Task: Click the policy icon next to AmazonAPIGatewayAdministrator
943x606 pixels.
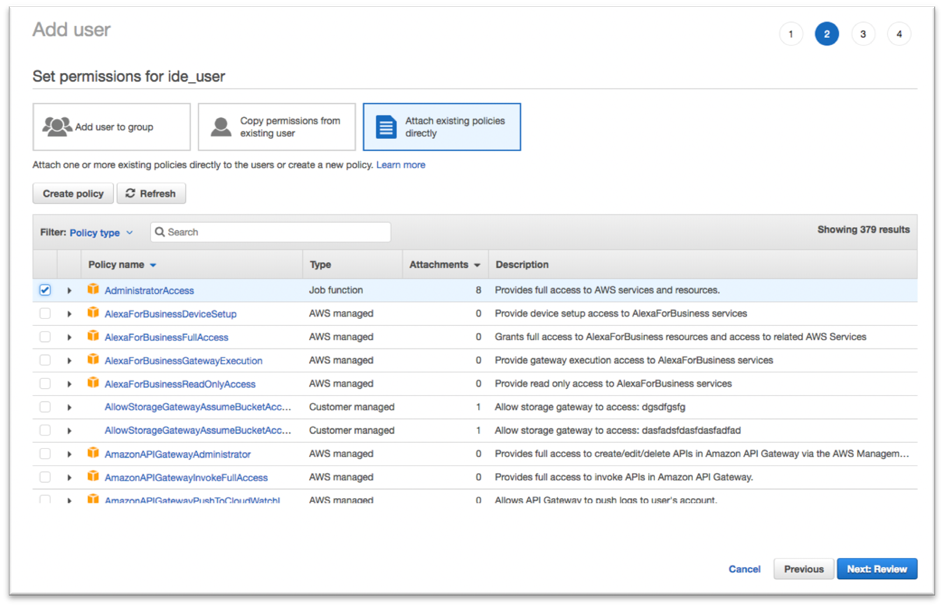Action: pyautogui.click(x=93, y=453)
